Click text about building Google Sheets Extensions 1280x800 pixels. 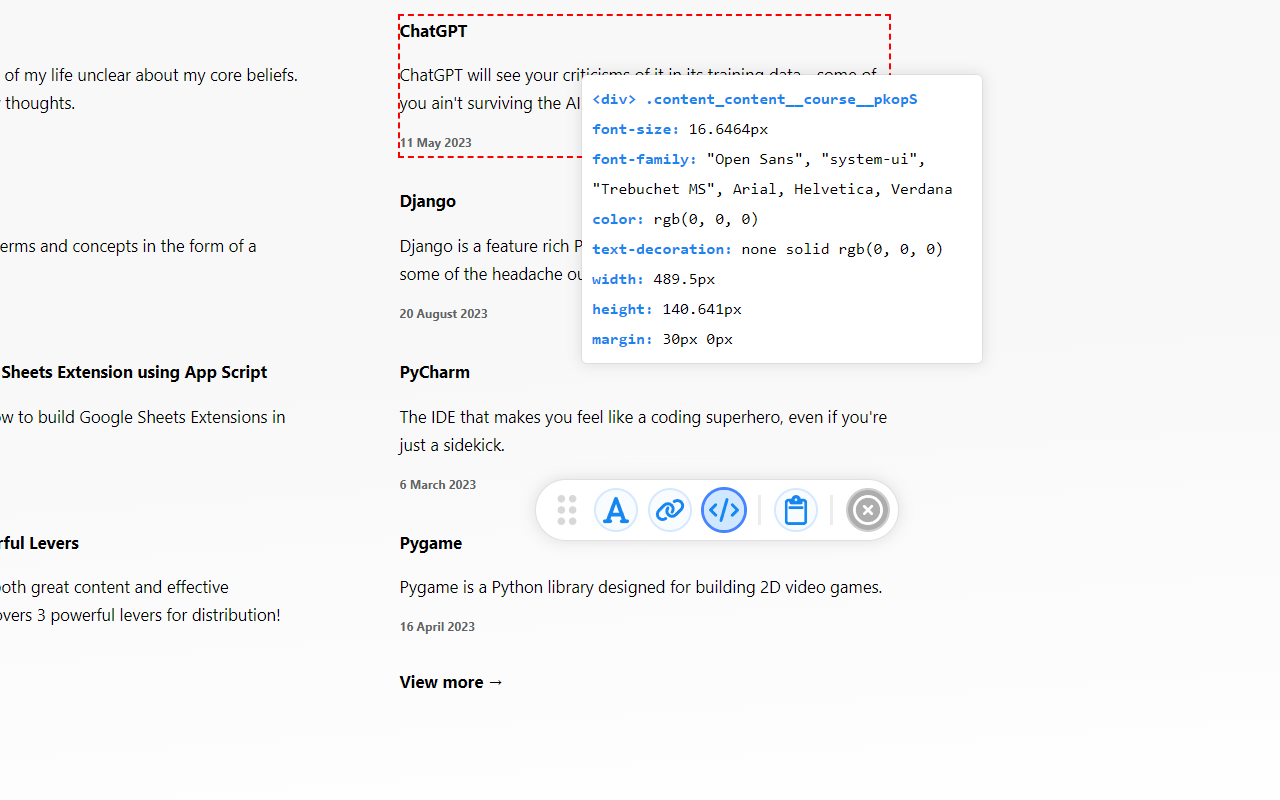coord(142,417)
